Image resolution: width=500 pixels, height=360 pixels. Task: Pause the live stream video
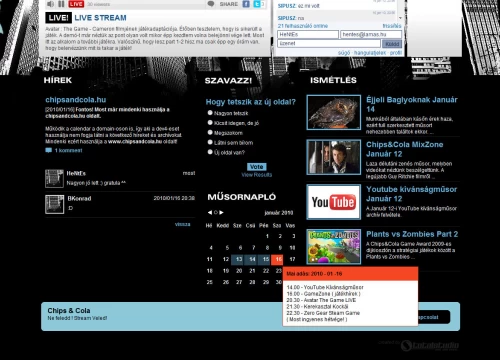tap(61, 4)
